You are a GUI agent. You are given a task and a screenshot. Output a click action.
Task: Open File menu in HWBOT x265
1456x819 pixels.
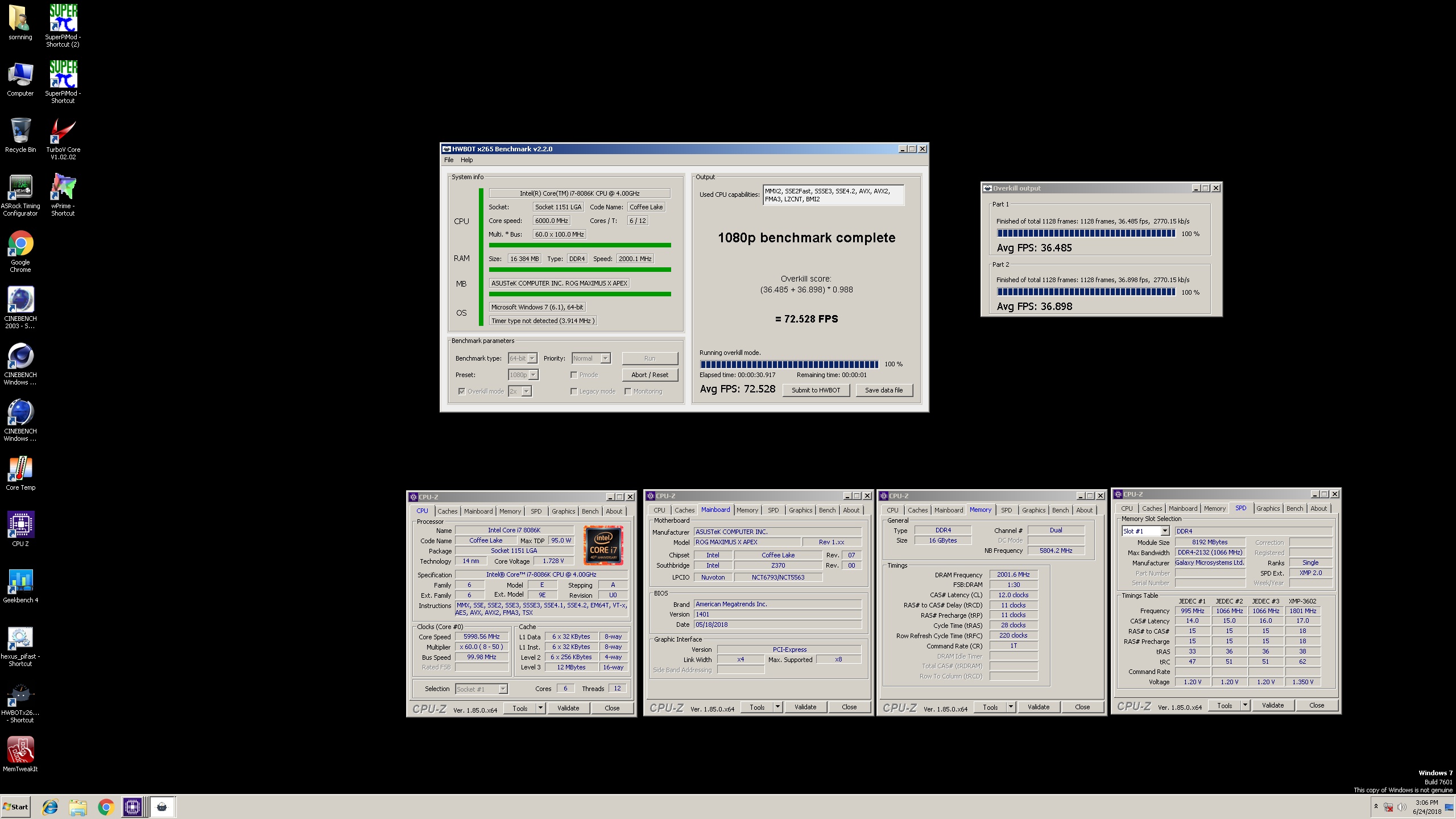pos(449,160)
